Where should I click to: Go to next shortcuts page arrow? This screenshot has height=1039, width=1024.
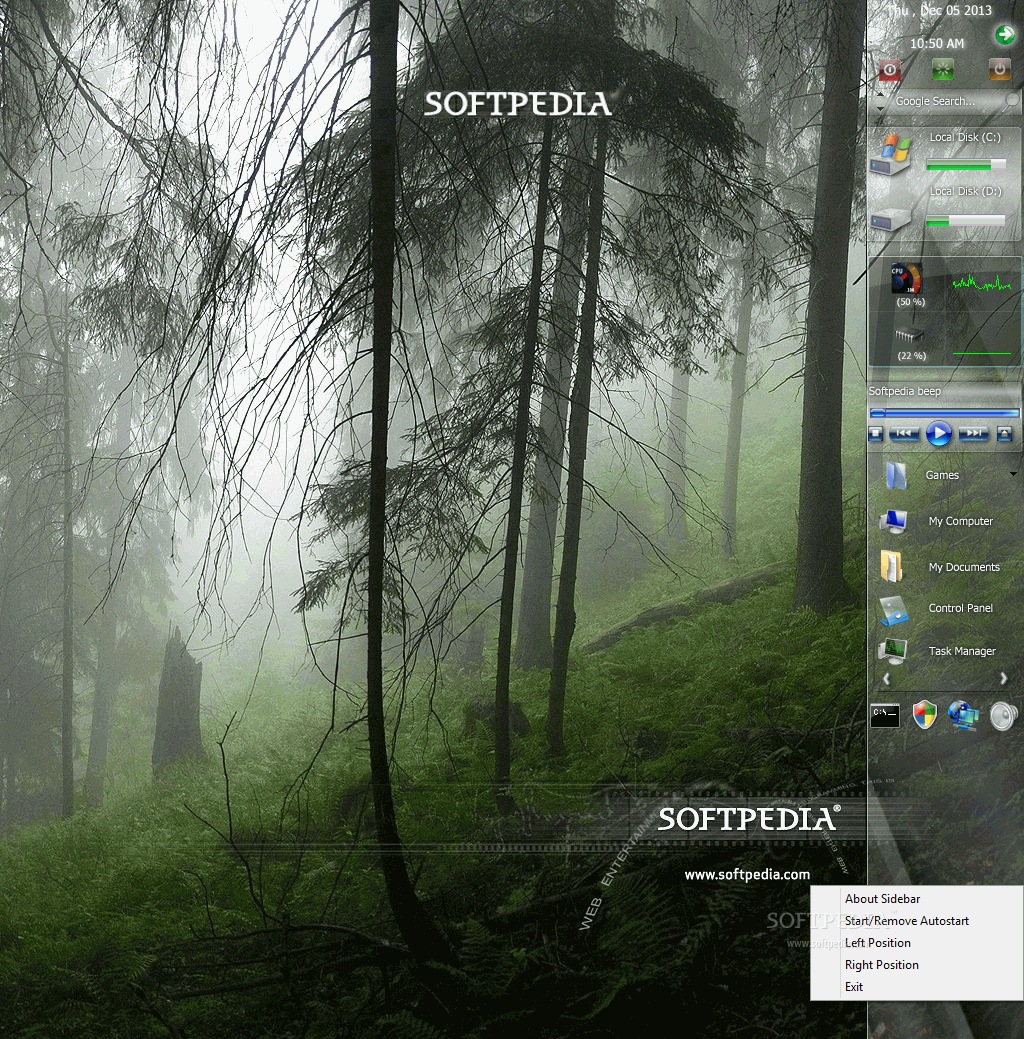tap(1003, 679)
